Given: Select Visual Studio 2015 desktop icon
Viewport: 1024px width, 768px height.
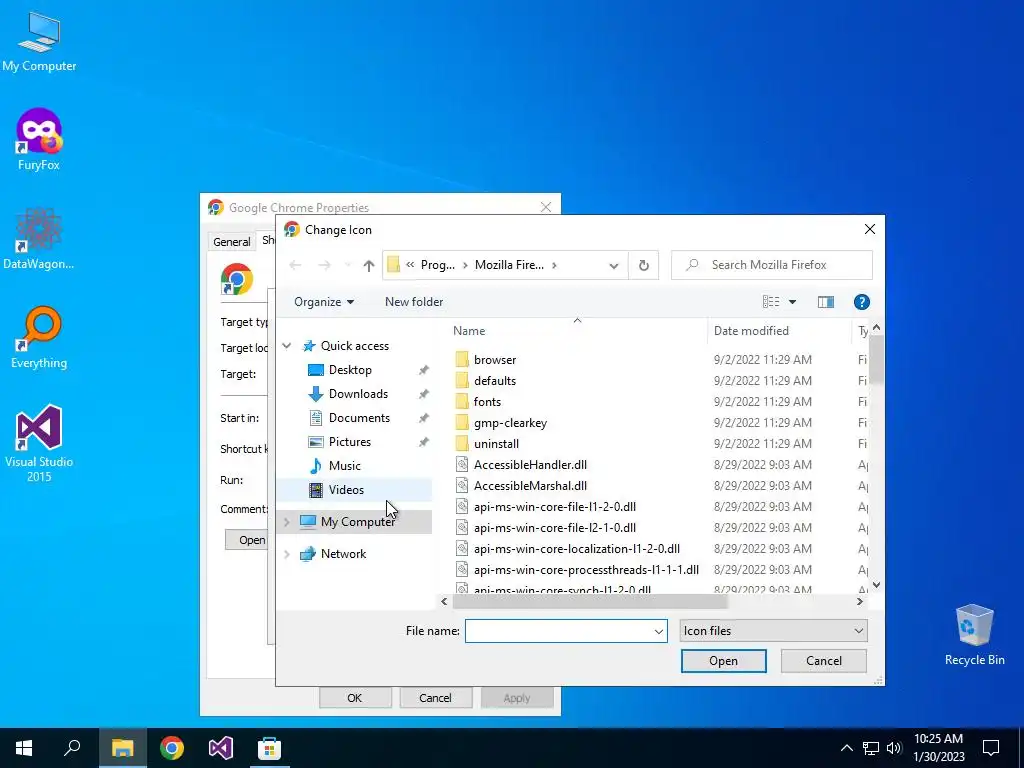Looking at the screenshot, I should (x=39, y=443).
